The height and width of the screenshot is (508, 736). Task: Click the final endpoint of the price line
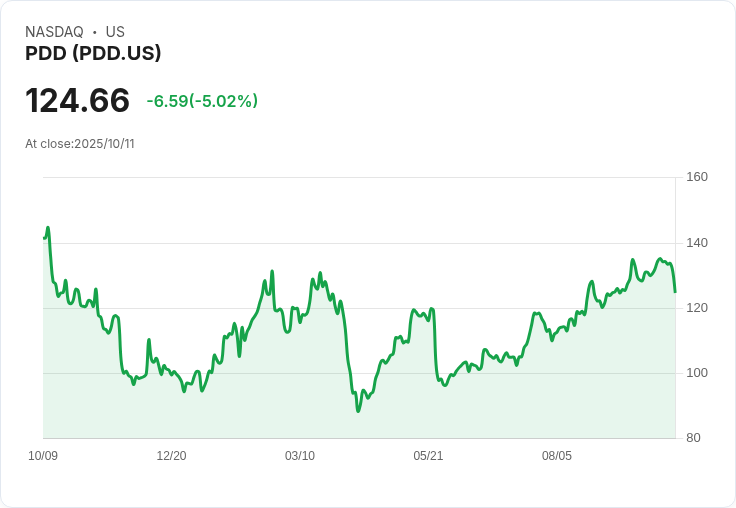(675, 292)
